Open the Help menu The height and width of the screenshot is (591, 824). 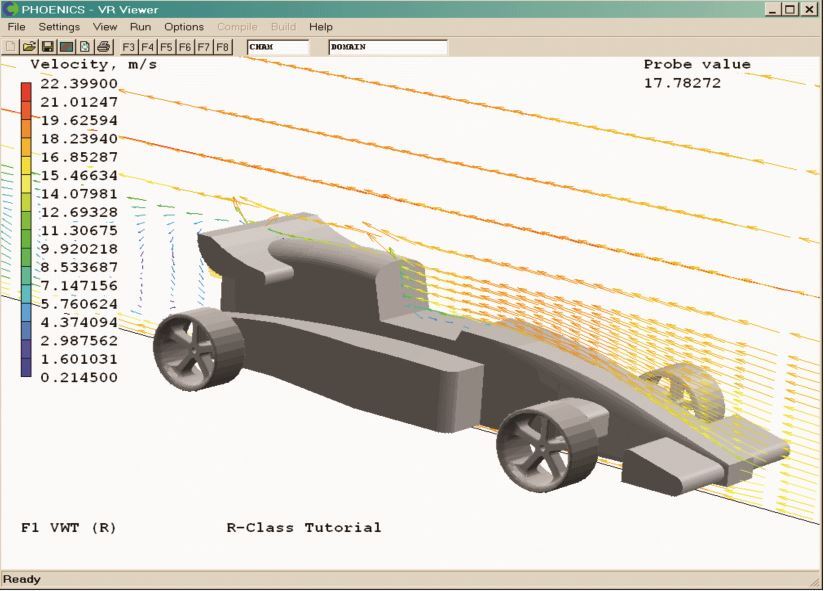321,27
